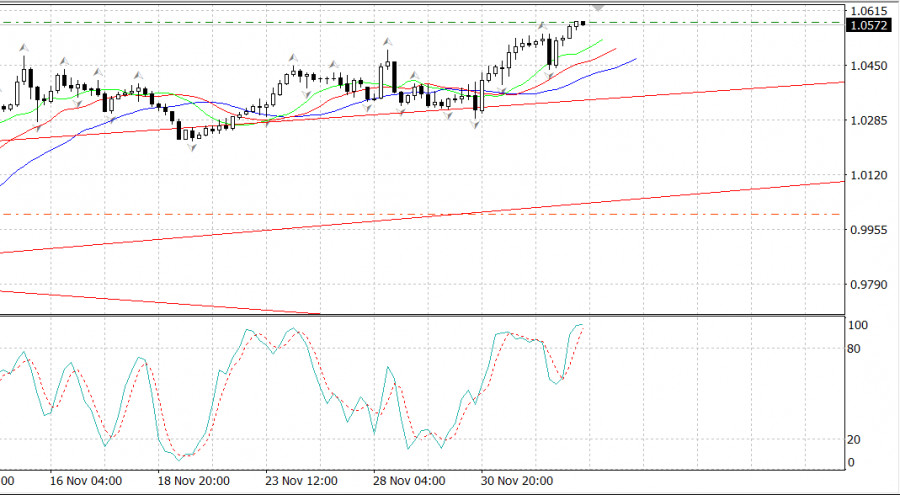Click the fractal arrow above the latest high

(541, 25)
